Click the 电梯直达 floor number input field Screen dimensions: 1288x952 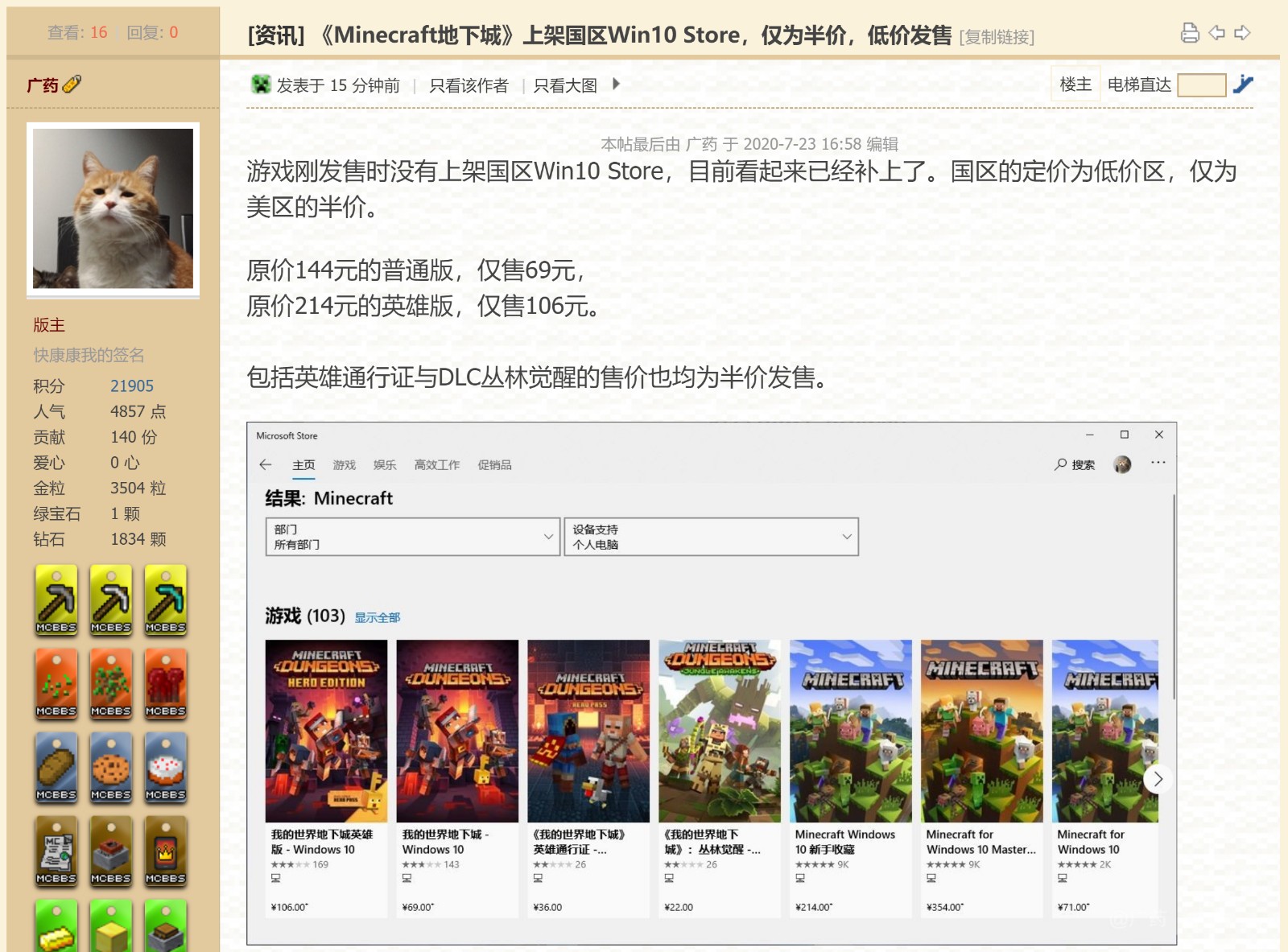[1201, 84]
